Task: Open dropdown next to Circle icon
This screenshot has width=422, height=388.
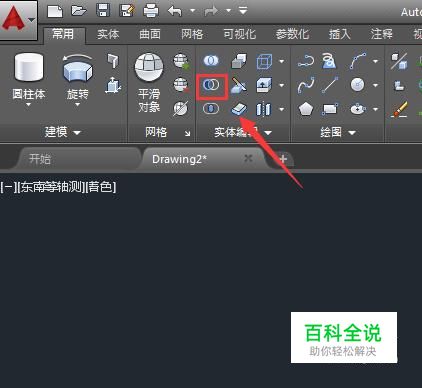Action: pos(376,85)
